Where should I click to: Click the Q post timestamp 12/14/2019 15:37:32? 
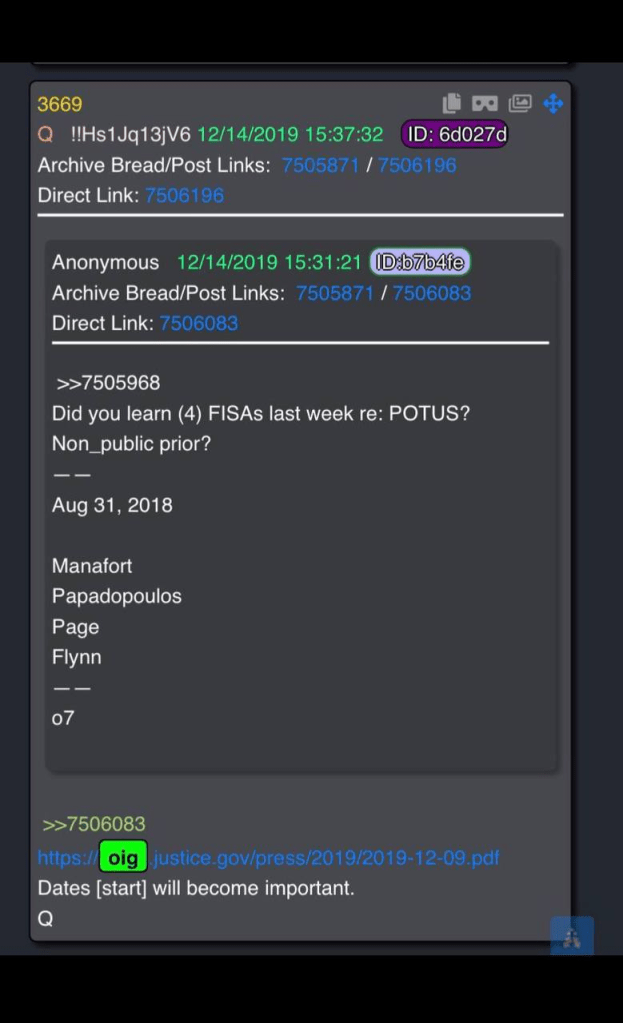pyautogui.click(x=290, y=134)
